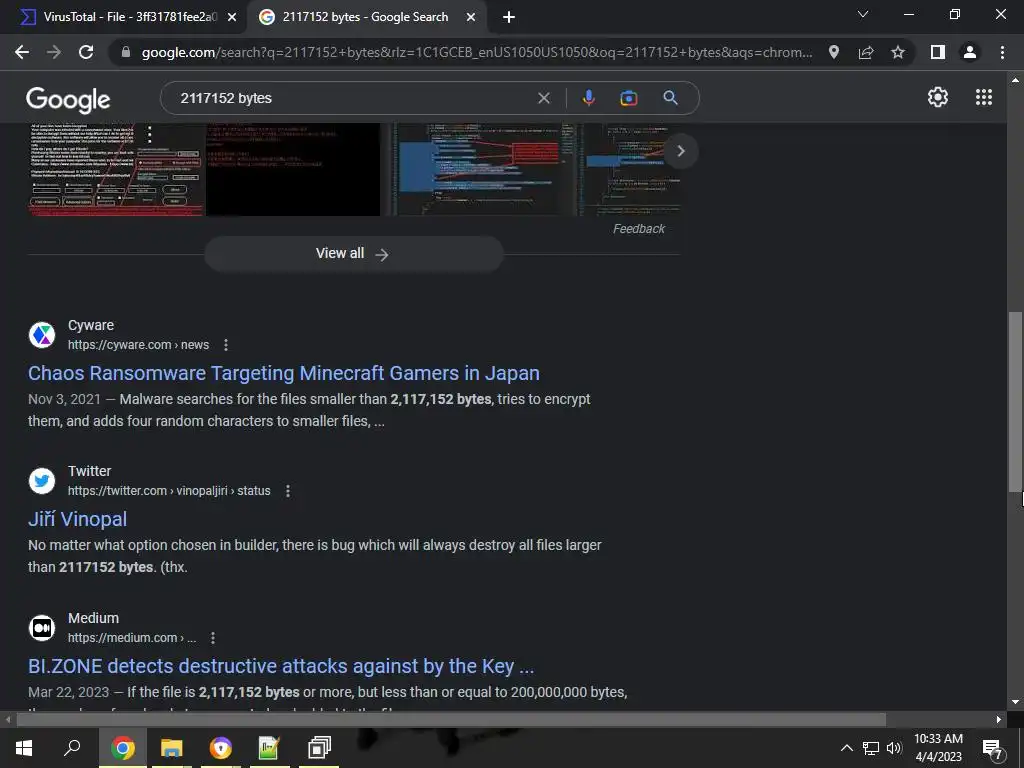The width and height of the screenshot is (1024, 768).
Task: Open Windows taskbar search
Action: coord(72,748)
